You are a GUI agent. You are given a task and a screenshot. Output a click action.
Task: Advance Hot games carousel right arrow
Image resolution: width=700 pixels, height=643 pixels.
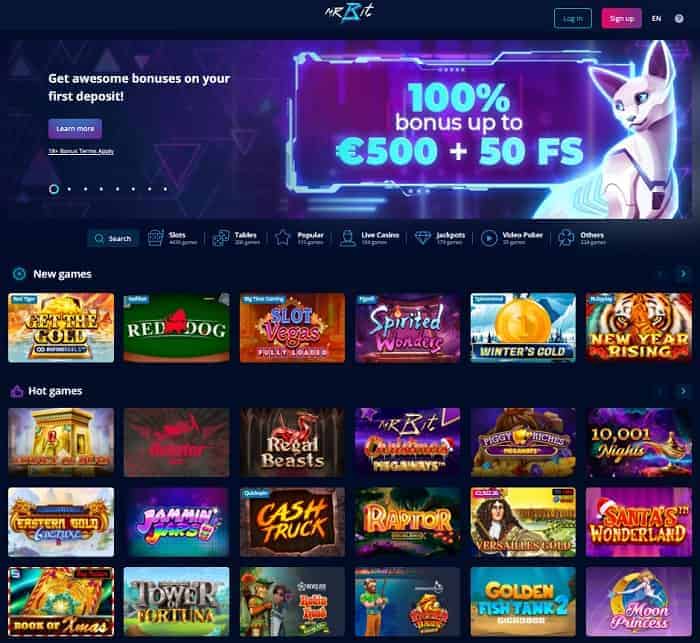coord(683,391)
